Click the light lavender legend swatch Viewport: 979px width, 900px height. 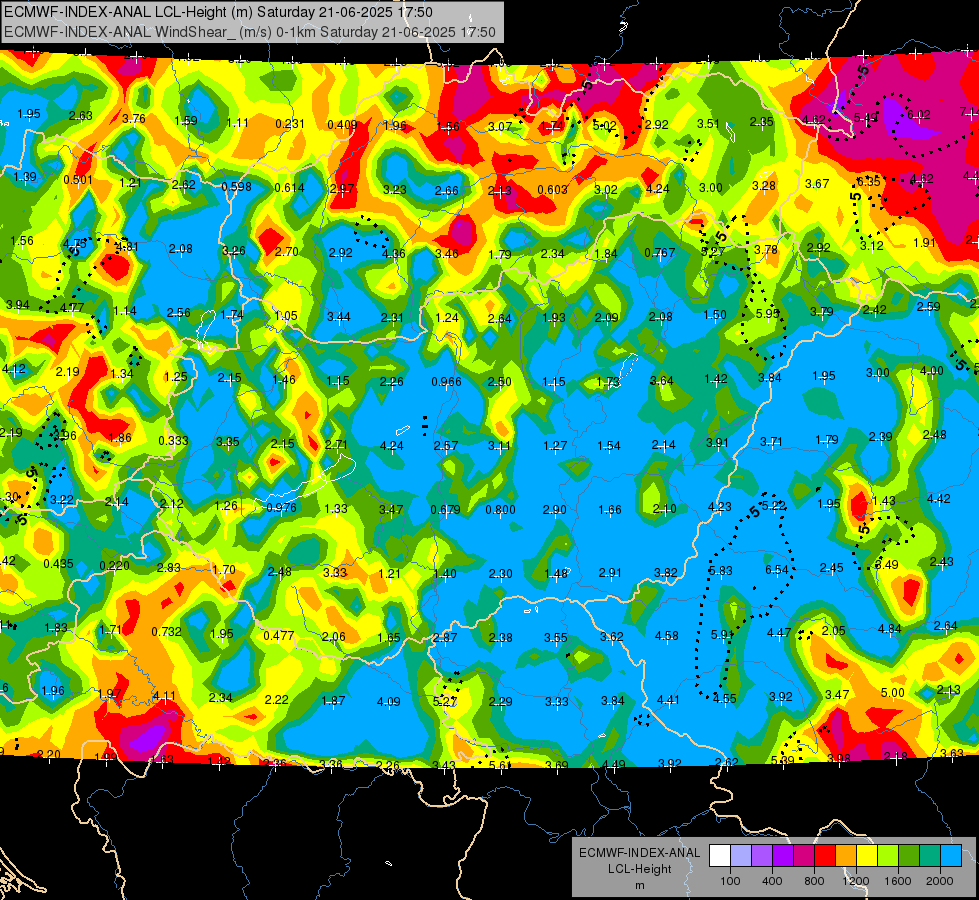tap(741, 856)
